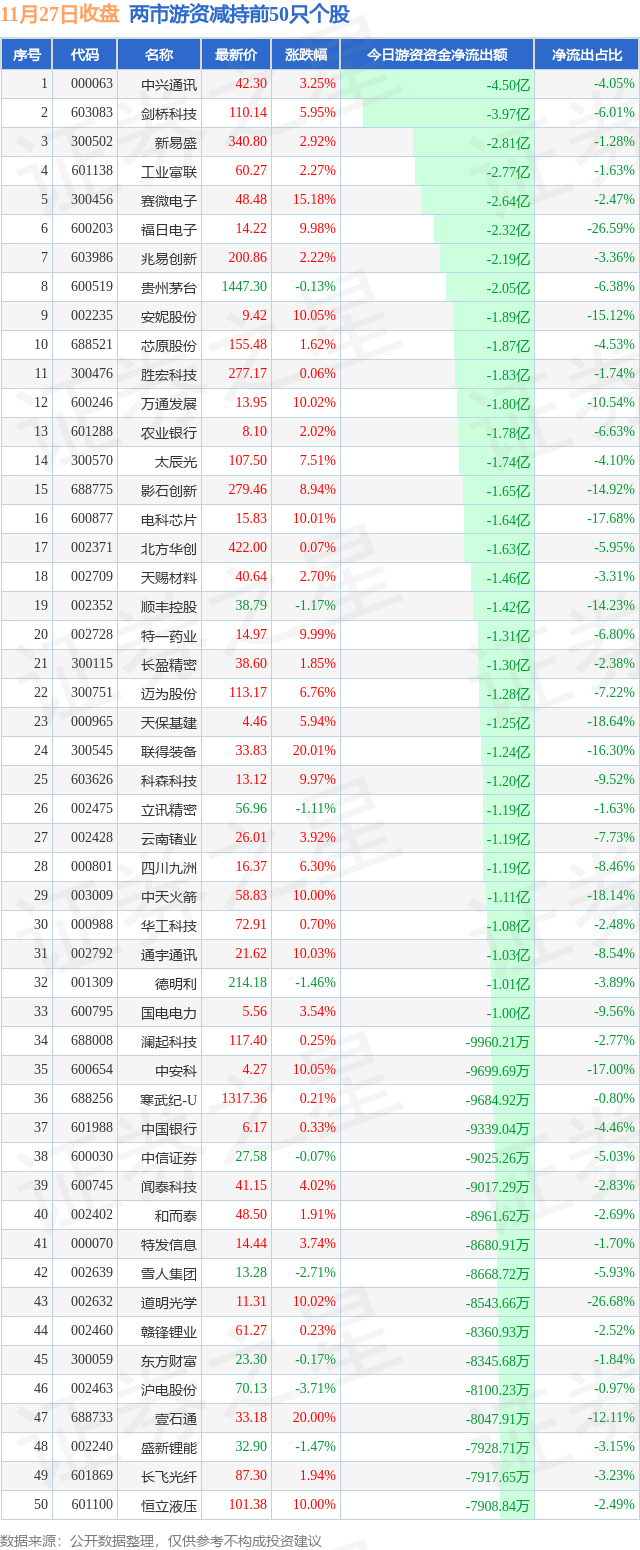Click the 名称 column header
This screenshot has height=1550, width=640.
(159, 55)
